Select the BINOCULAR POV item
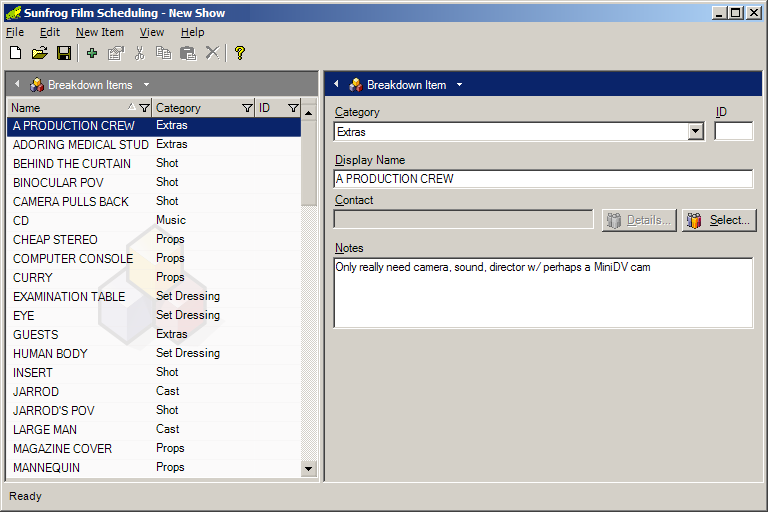Screen dimensions: 768x512 (154, 183)
